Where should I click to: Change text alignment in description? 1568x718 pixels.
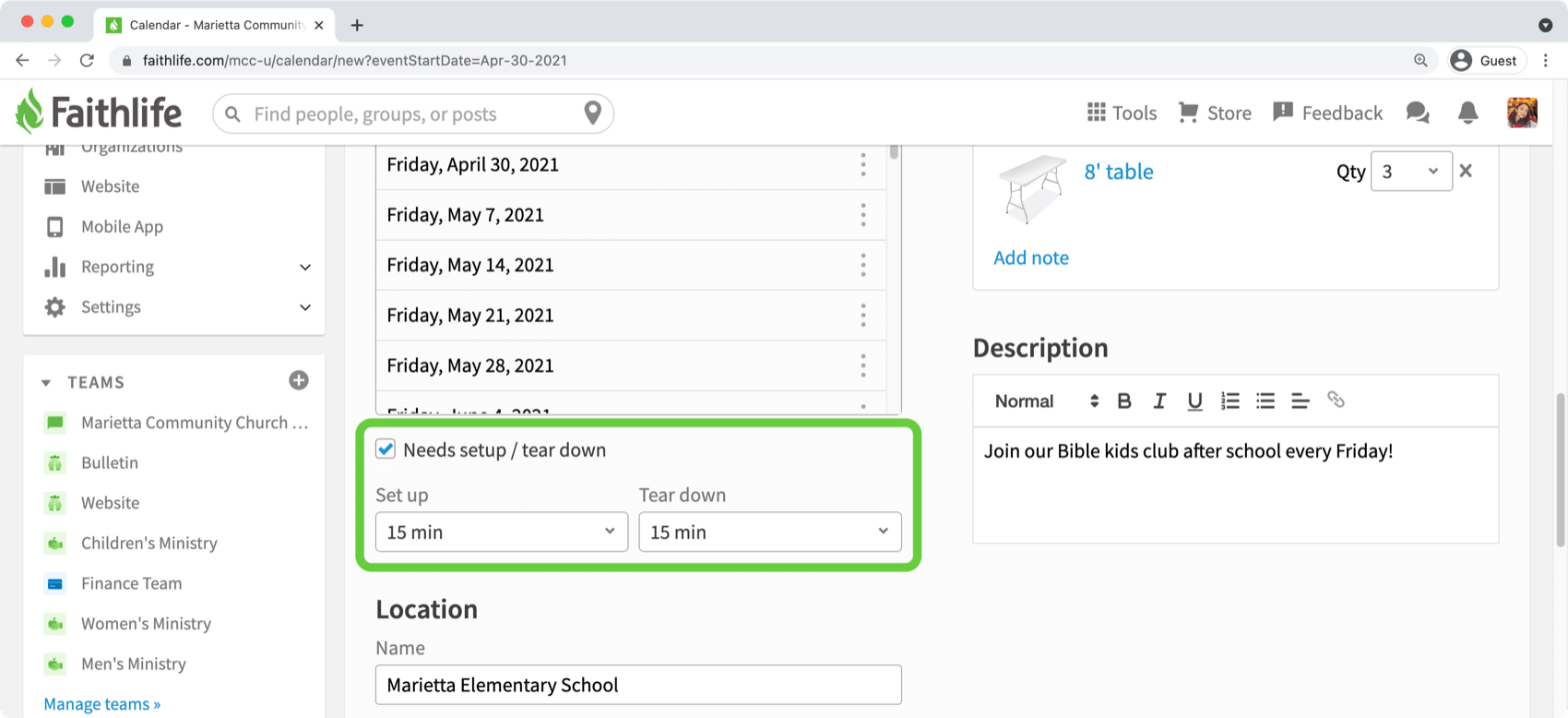pyautogui.click(x=1301, y=401)
